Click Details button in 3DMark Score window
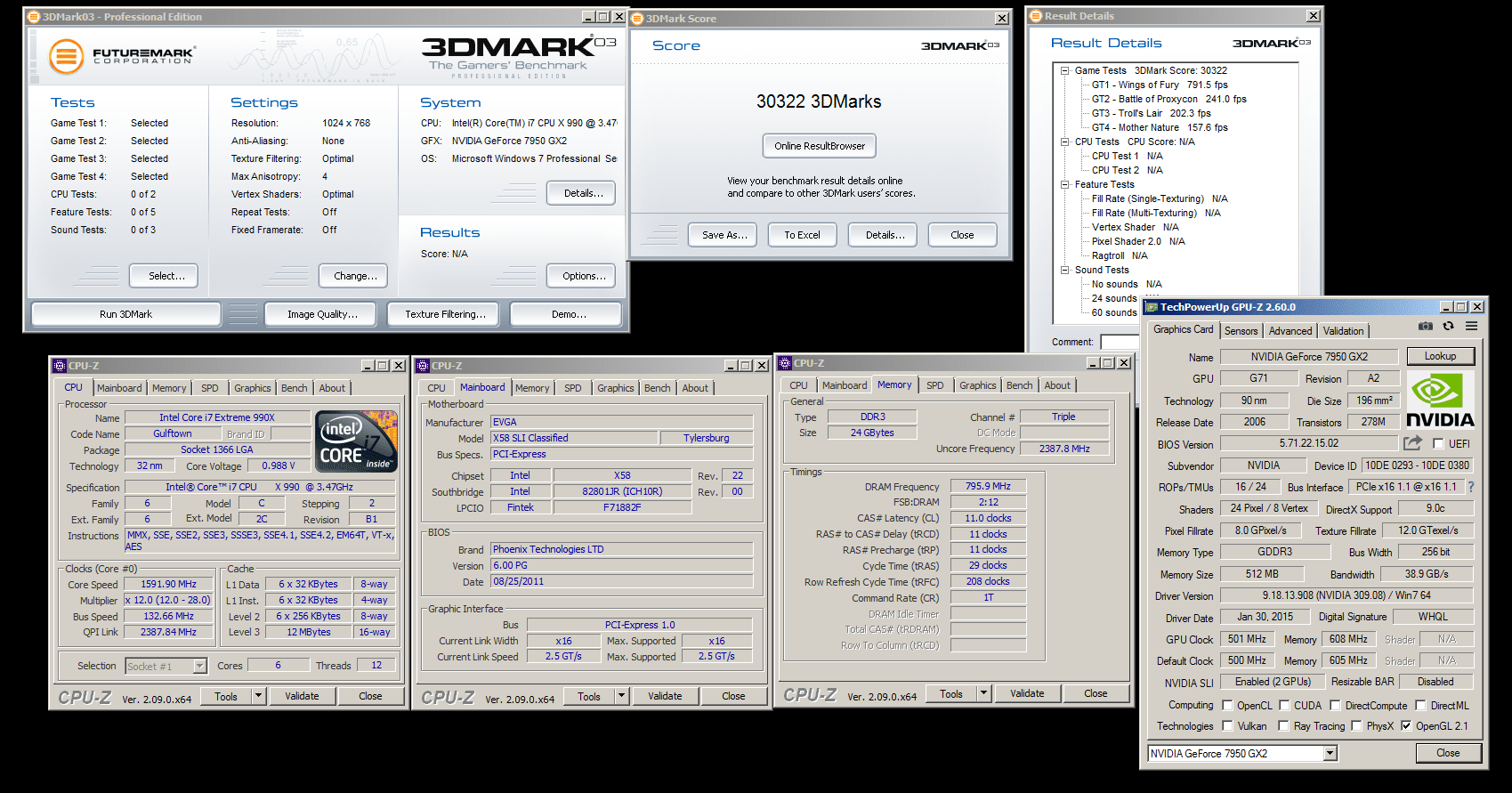Viewport: 1512px width, 793px height. point(885,235)
